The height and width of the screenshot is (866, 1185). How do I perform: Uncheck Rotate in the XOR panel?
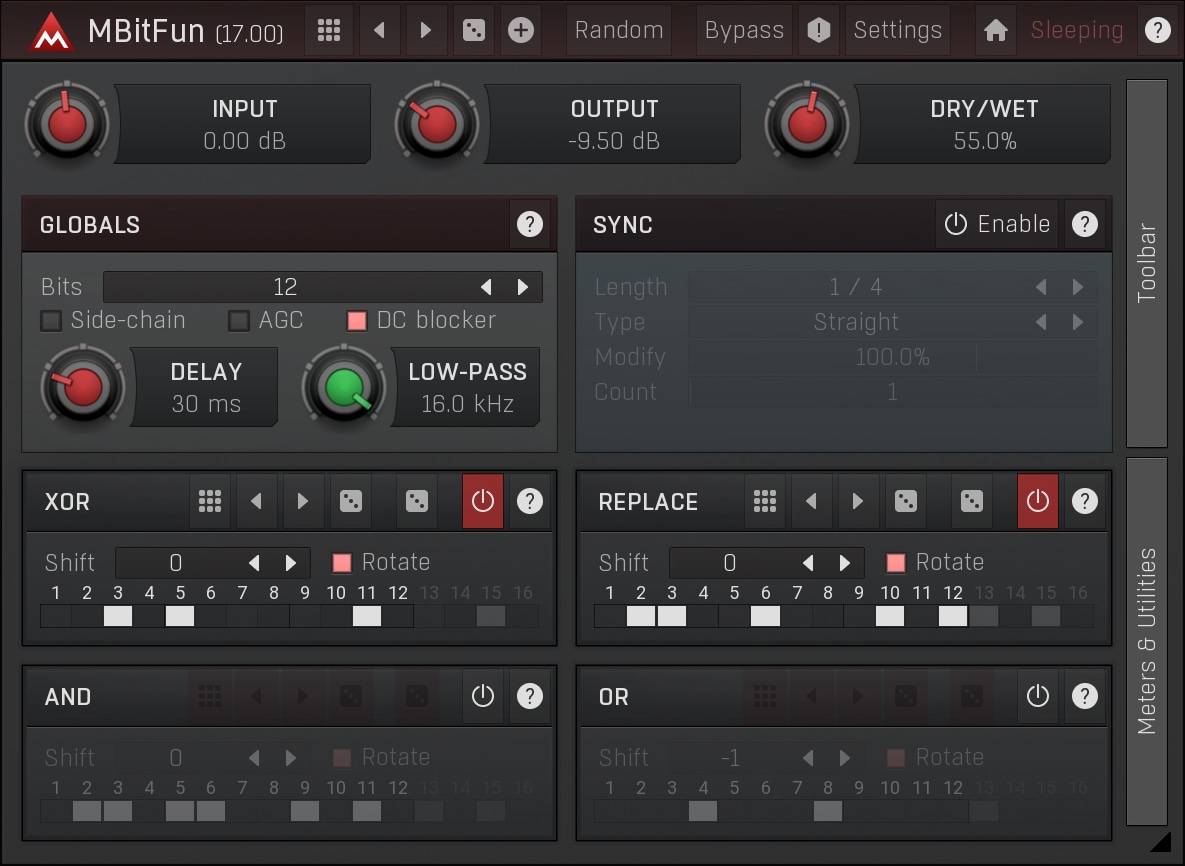click(x=342, y=563)
